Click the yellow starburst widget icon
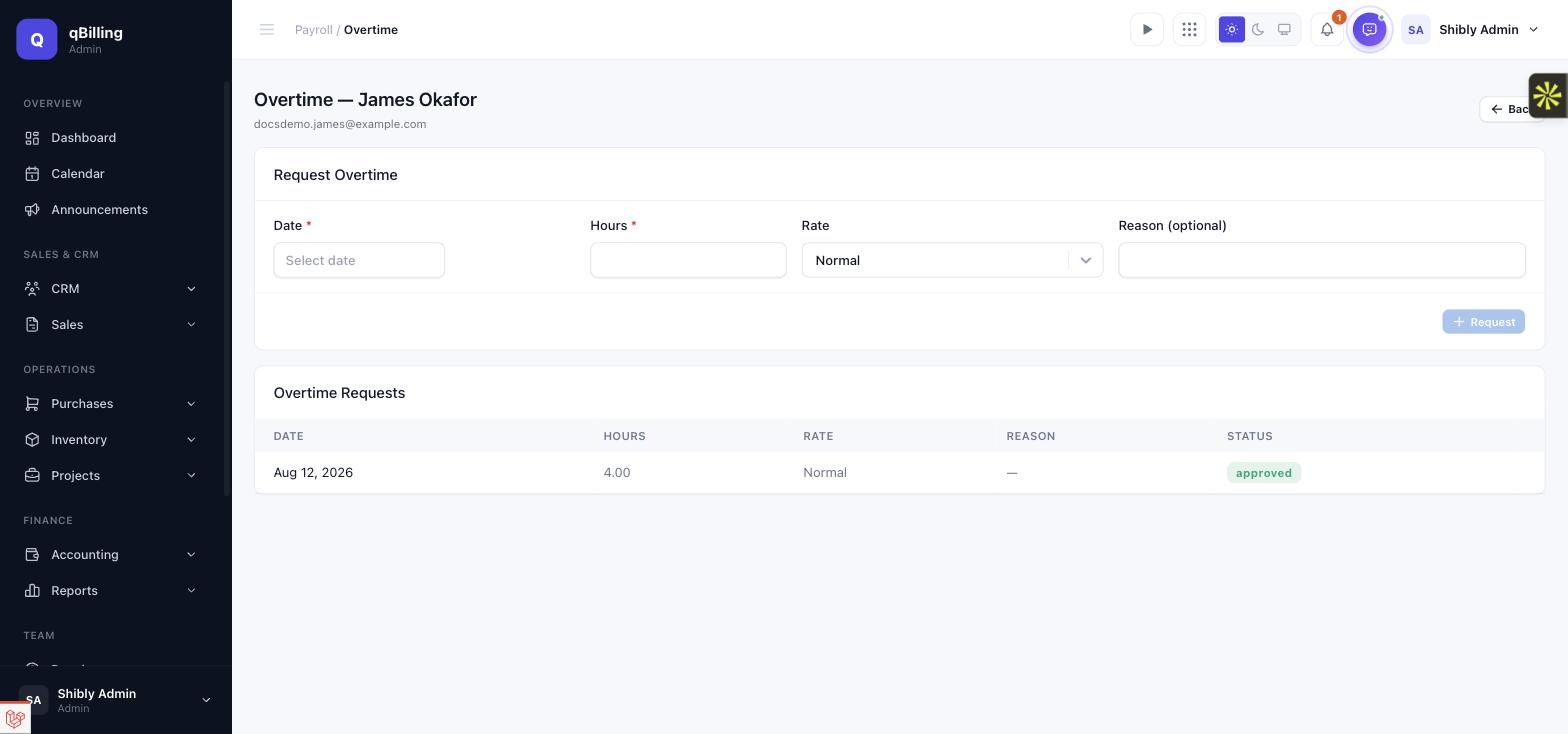This screenshot has height=734, width=1568. tap(1548, 96)
